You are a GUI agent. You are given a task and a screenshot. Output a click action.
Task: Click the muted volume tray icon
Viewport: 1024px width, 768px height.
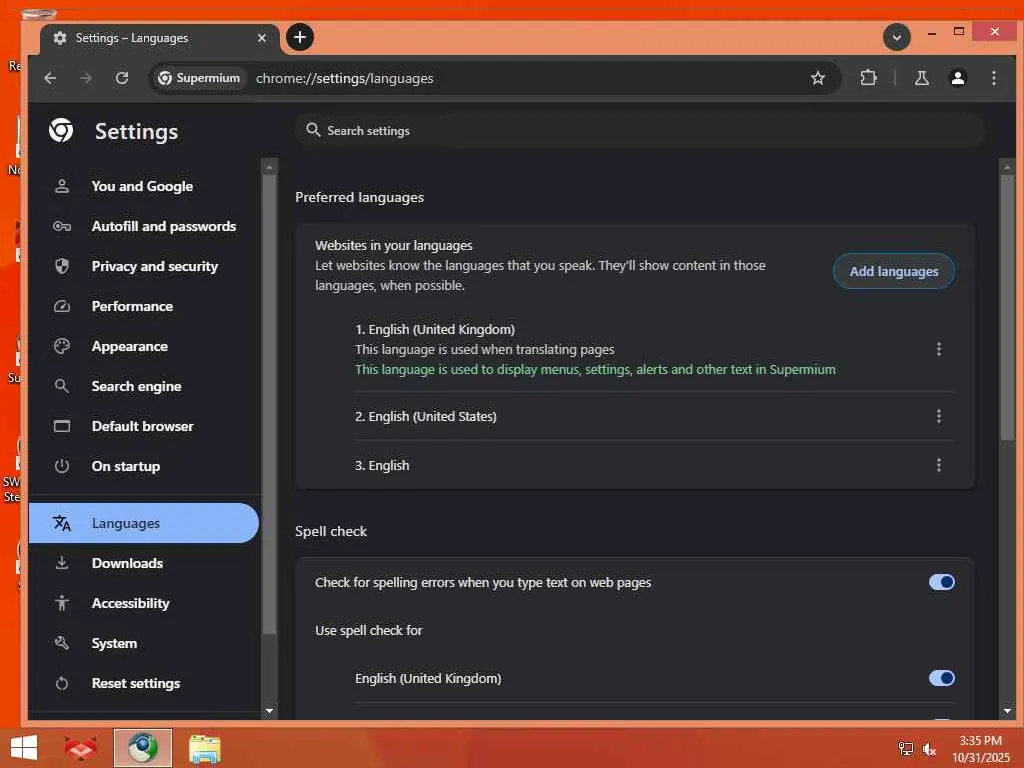click(928, 749)
